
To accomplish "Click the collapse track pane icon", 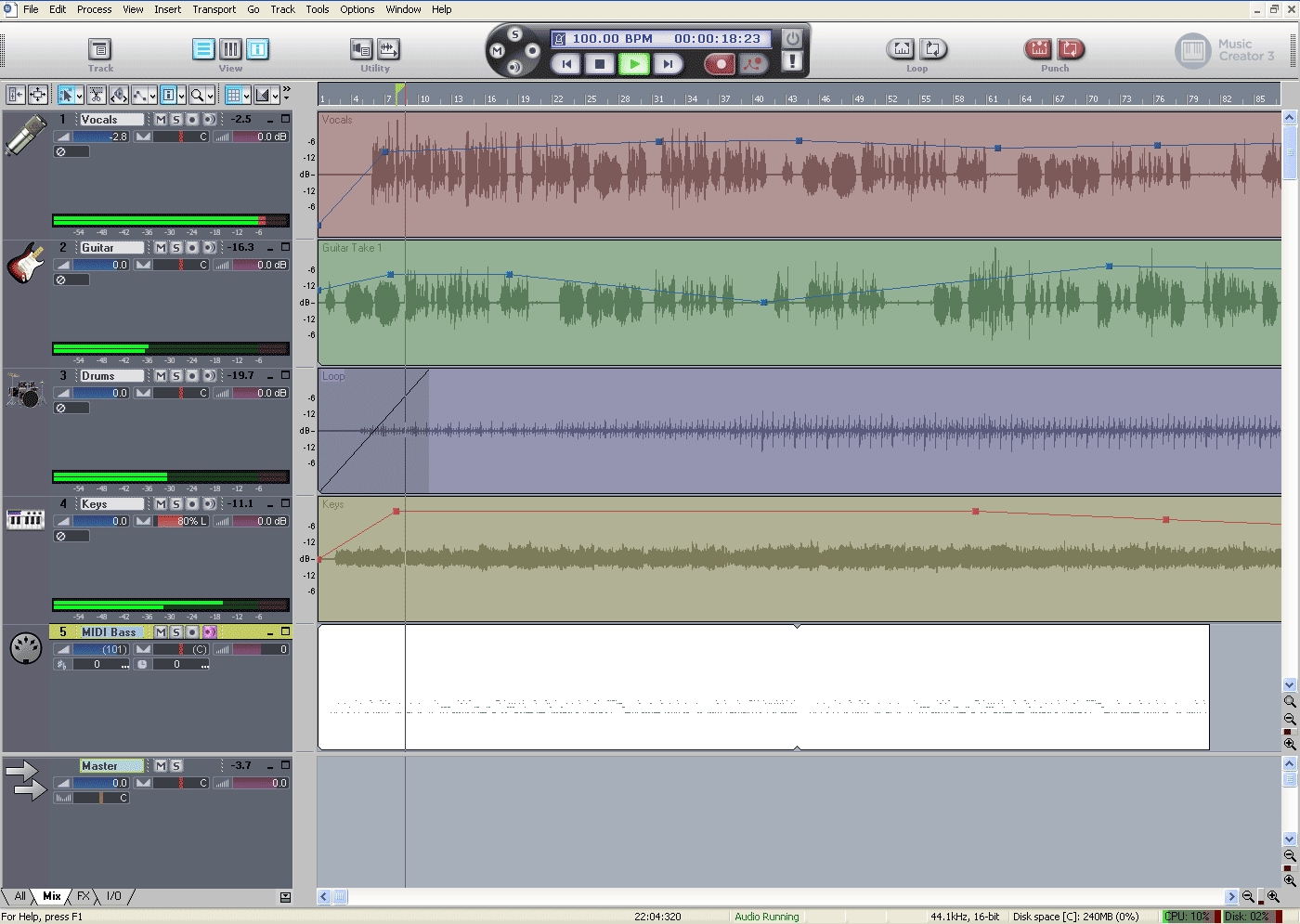I will (15, 95).
